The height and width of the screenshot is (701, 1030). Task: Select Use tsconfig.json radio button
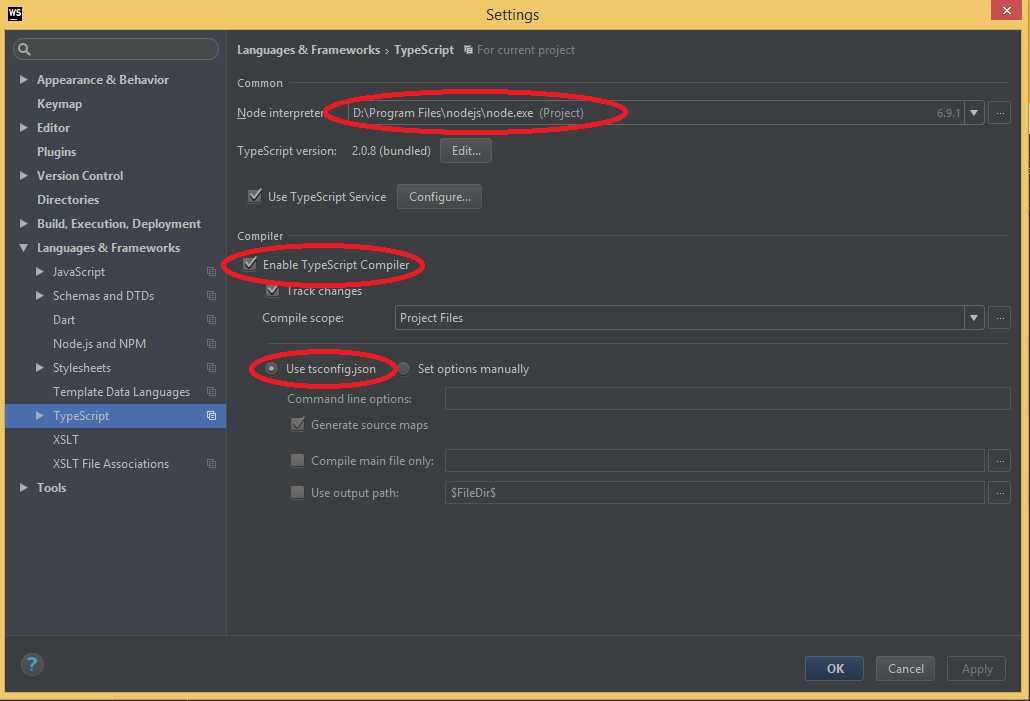(271, 369)
